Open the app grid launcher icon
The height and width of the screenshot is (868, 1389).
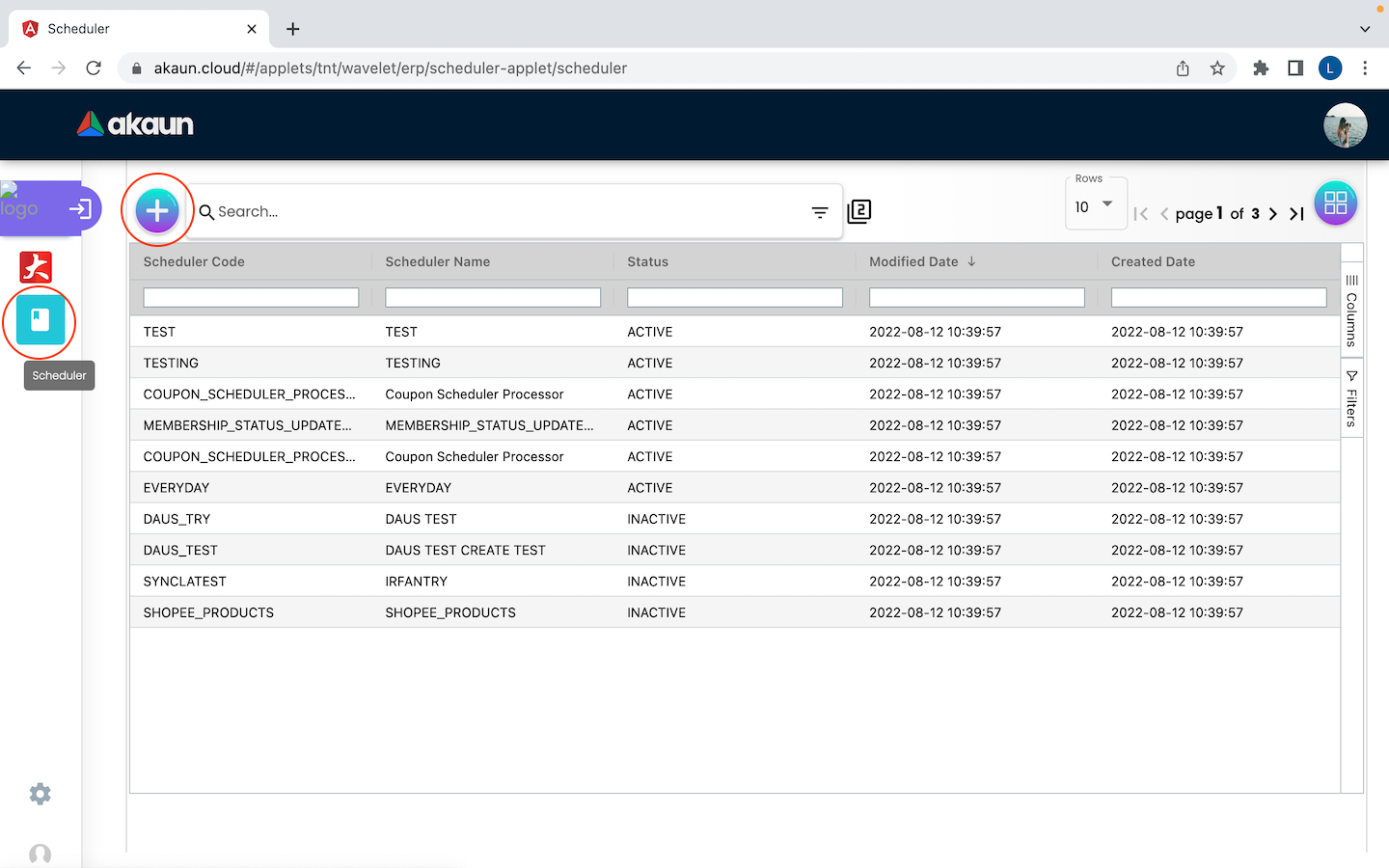coord(1335,203)
